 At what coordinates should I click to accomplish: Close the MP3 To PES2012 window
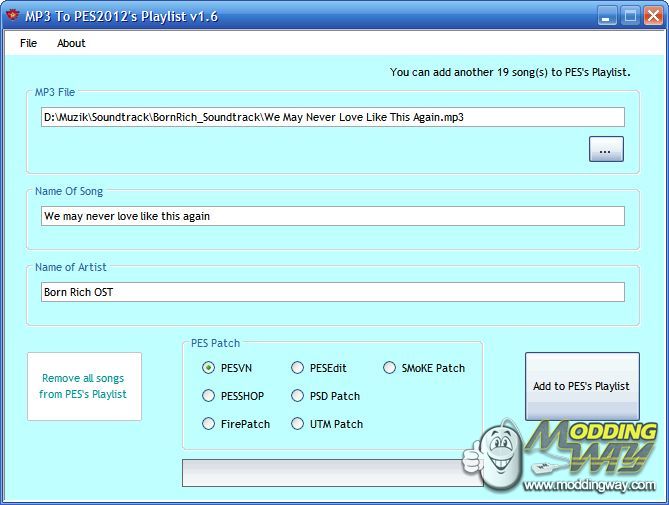pyautogui.click(x=652, y=16)
